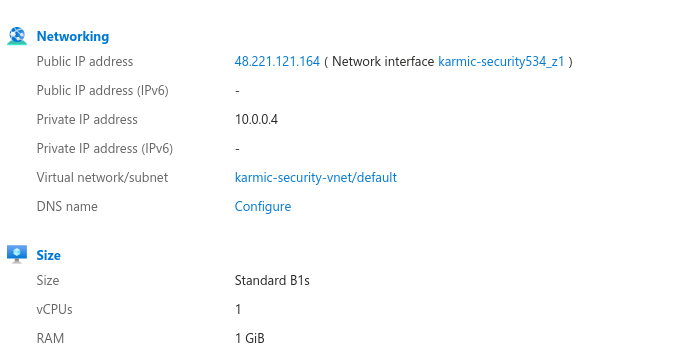
Task: Click the DNS name label
Action: 67,207
